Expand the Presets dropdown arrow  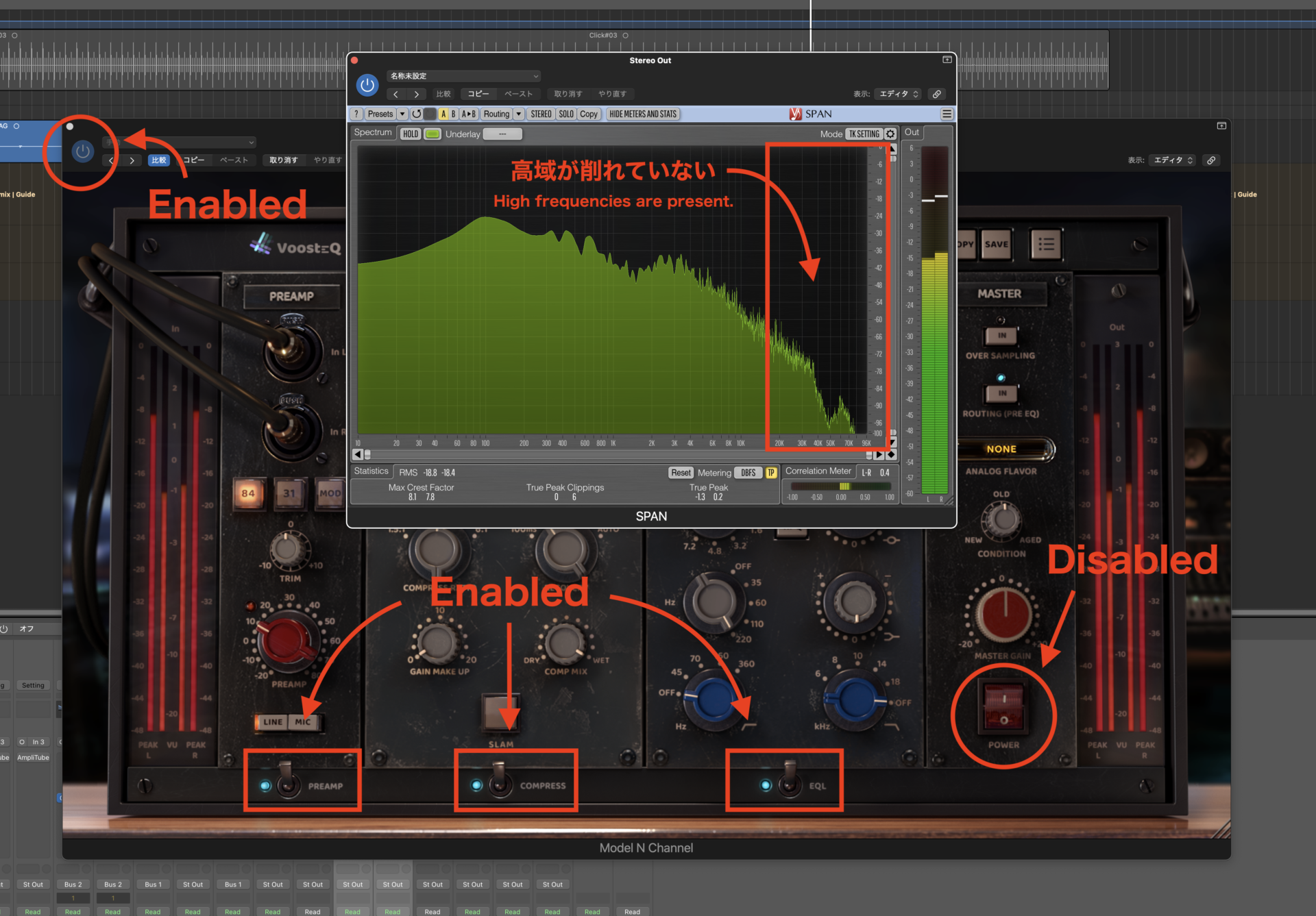click(403, 114)
